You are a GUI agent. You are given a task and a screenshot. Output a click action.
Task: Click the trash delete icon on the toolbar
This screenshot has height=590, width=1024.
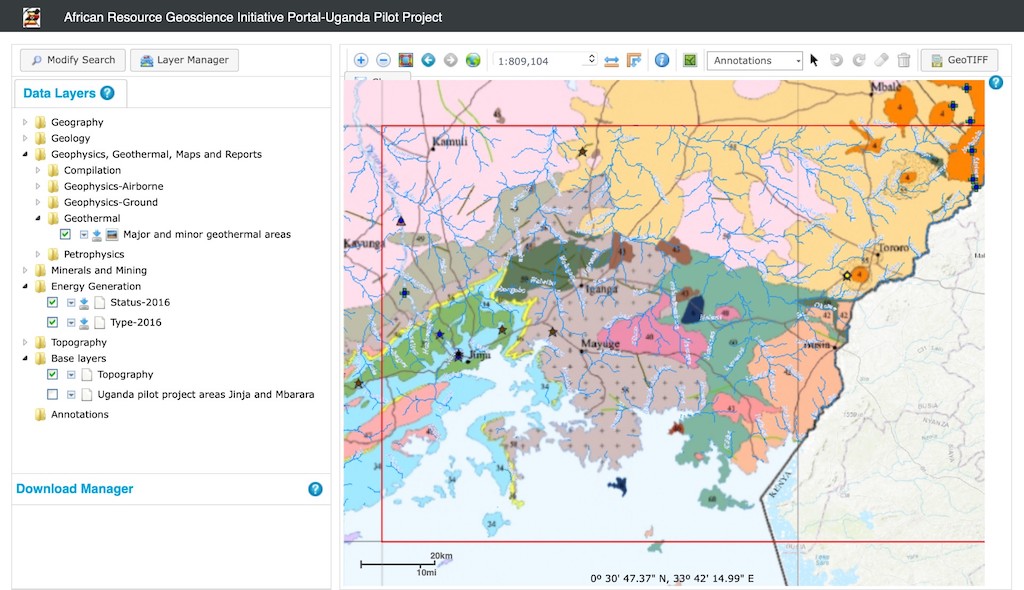pos(904,60)
